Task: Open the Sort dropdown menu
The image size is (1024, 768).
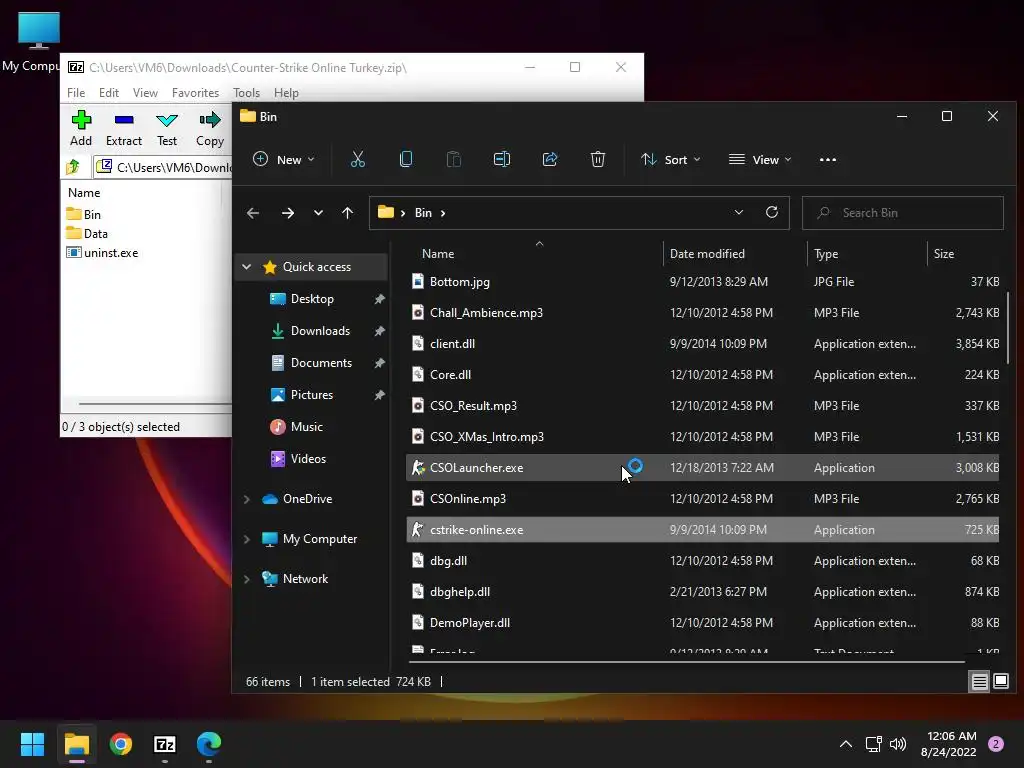Action: [x=671, y=159]
